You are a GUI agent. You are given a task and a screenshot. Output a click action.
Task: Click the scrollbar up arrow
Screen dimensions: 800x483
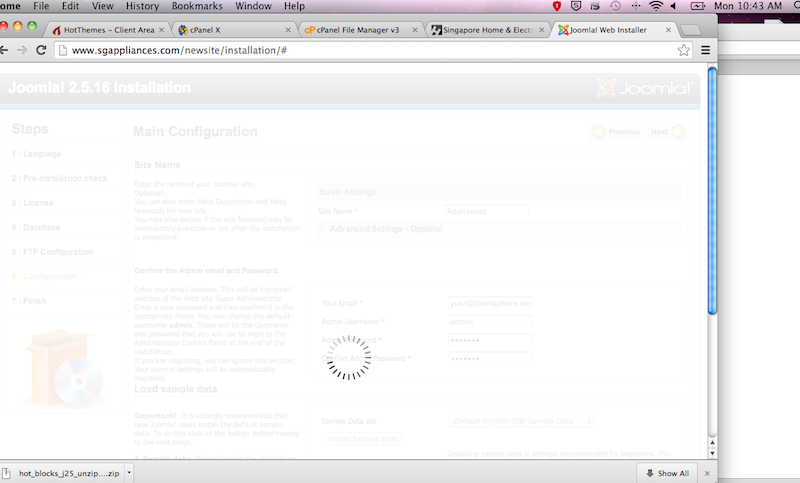[712, 443]
